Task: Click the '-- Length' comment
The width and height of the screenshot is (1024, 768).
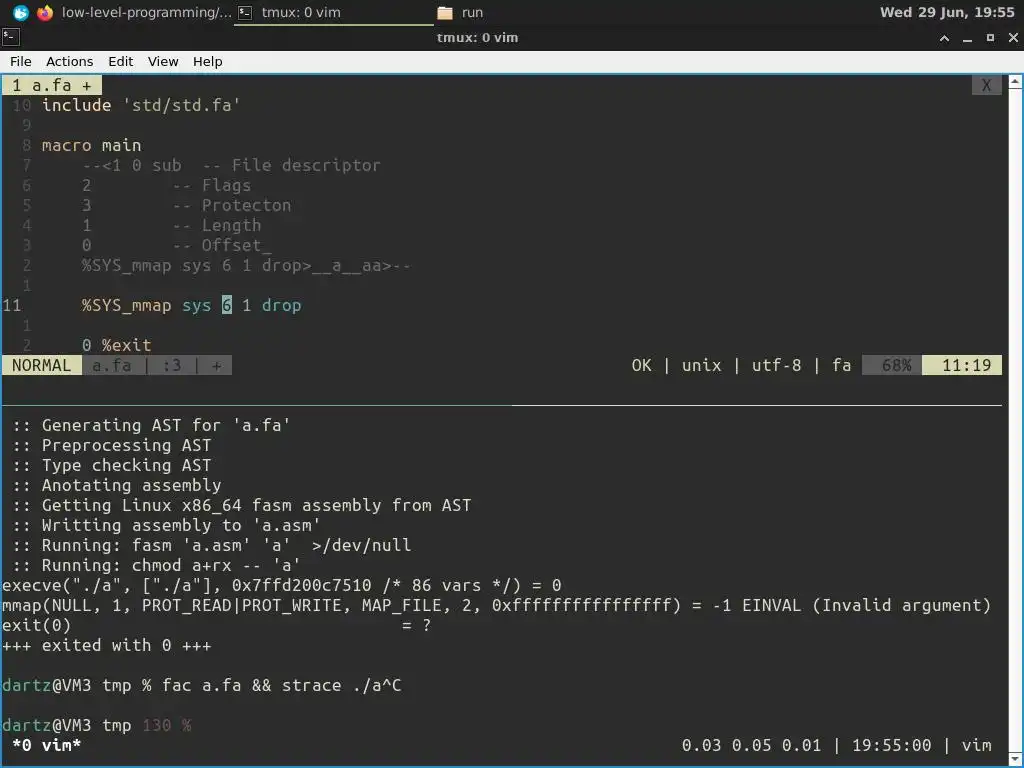Action: coord(217,225)
